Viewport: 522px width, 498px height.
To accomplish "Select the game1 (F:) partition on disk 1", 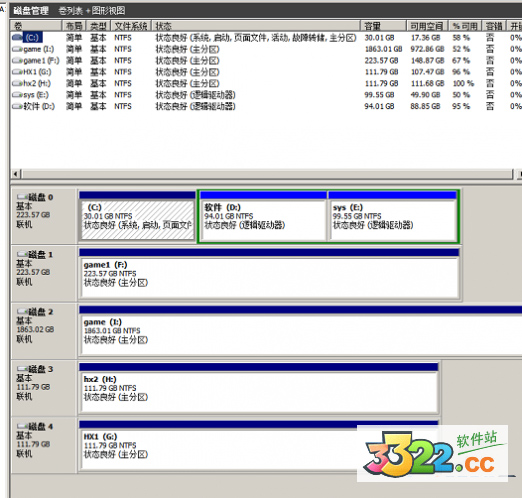I will (x=269, y=274).
